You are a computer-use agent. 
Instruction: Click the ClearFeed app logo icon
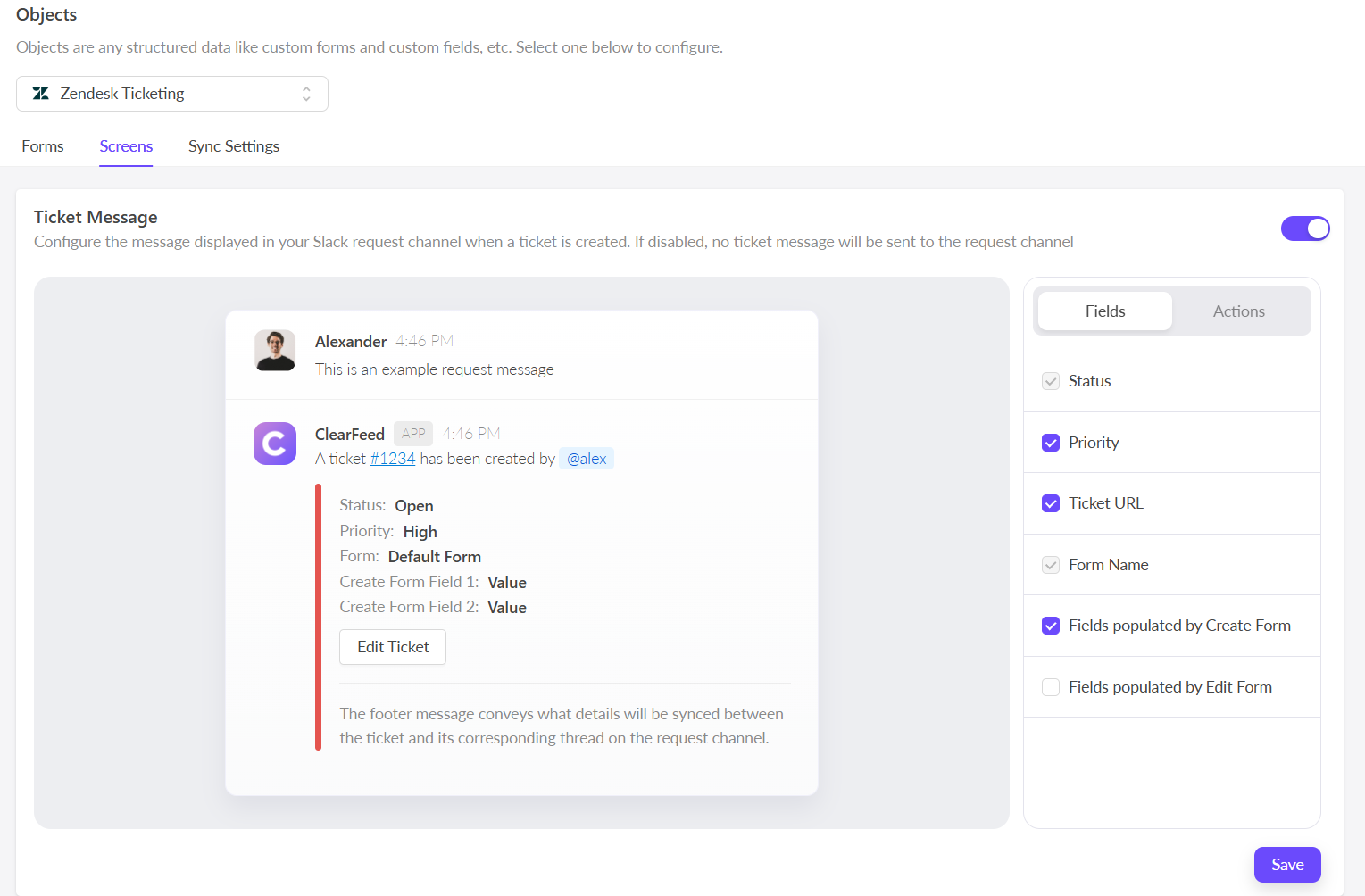click(x=275, y=444)
